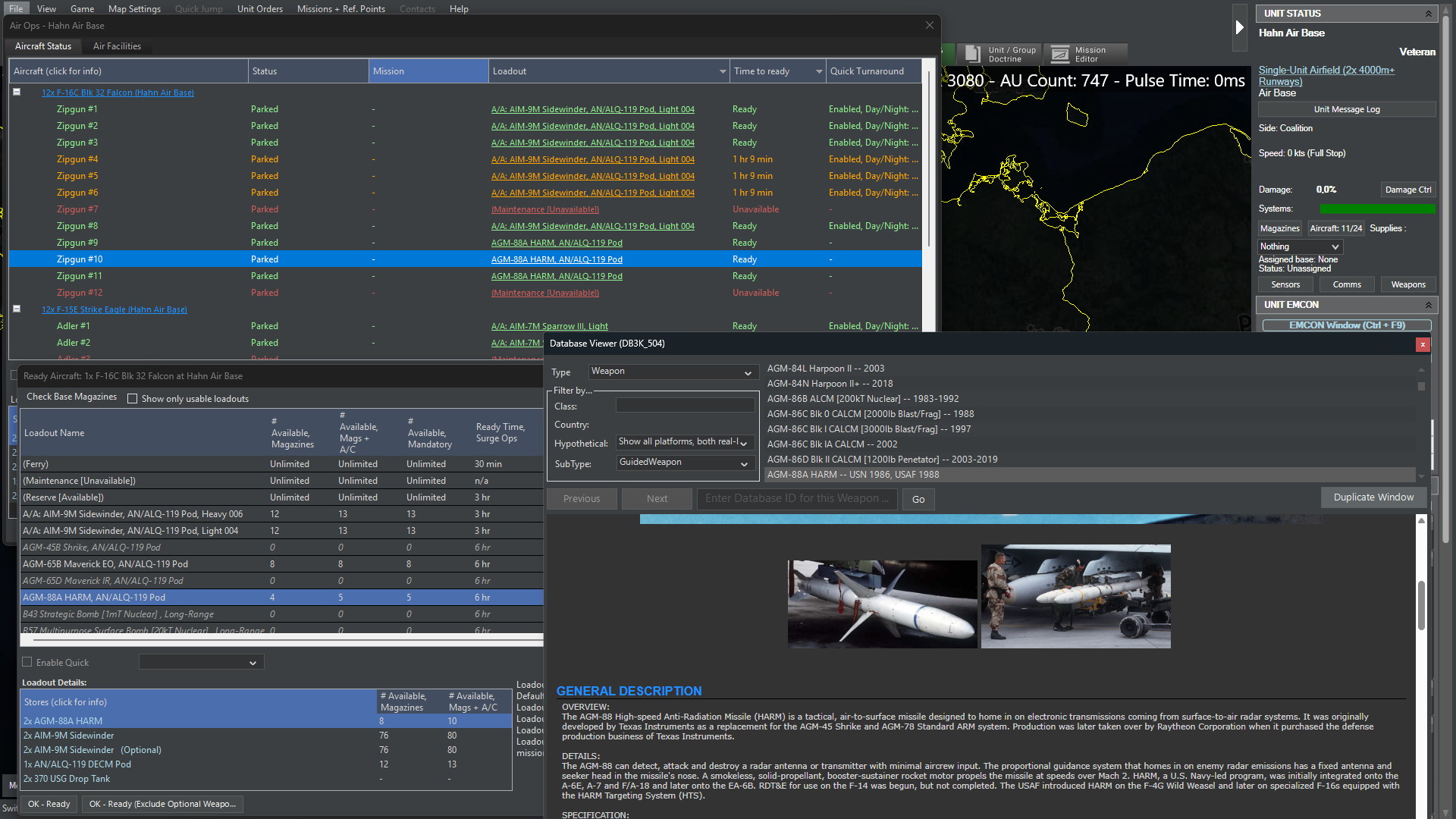The height and width of the screenshot is (819, 1456).
Task: Open the Unit Orders menu
Action: [x=259, y=9]
